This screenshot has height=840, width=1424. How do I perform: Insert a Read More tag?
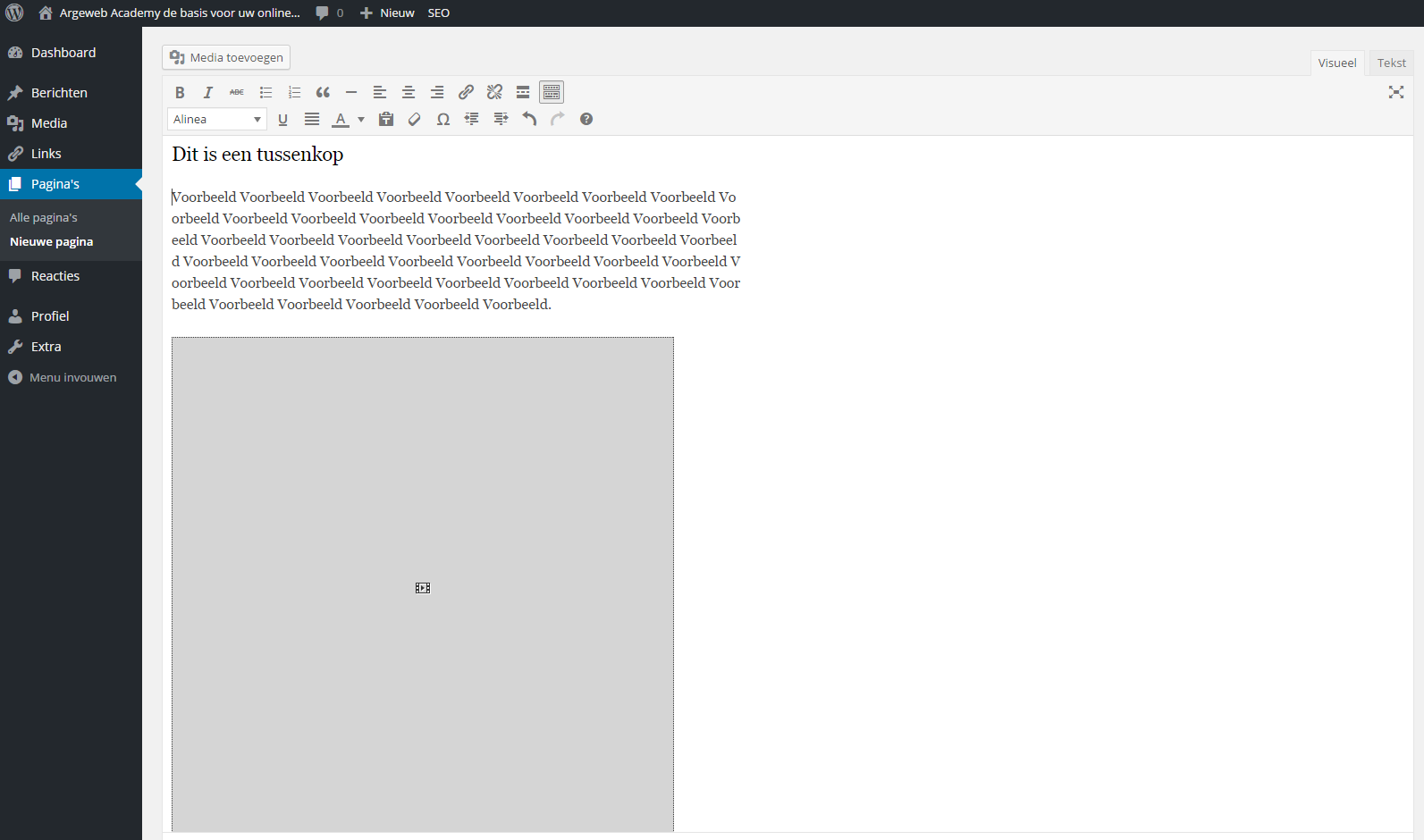click(523, 92)
